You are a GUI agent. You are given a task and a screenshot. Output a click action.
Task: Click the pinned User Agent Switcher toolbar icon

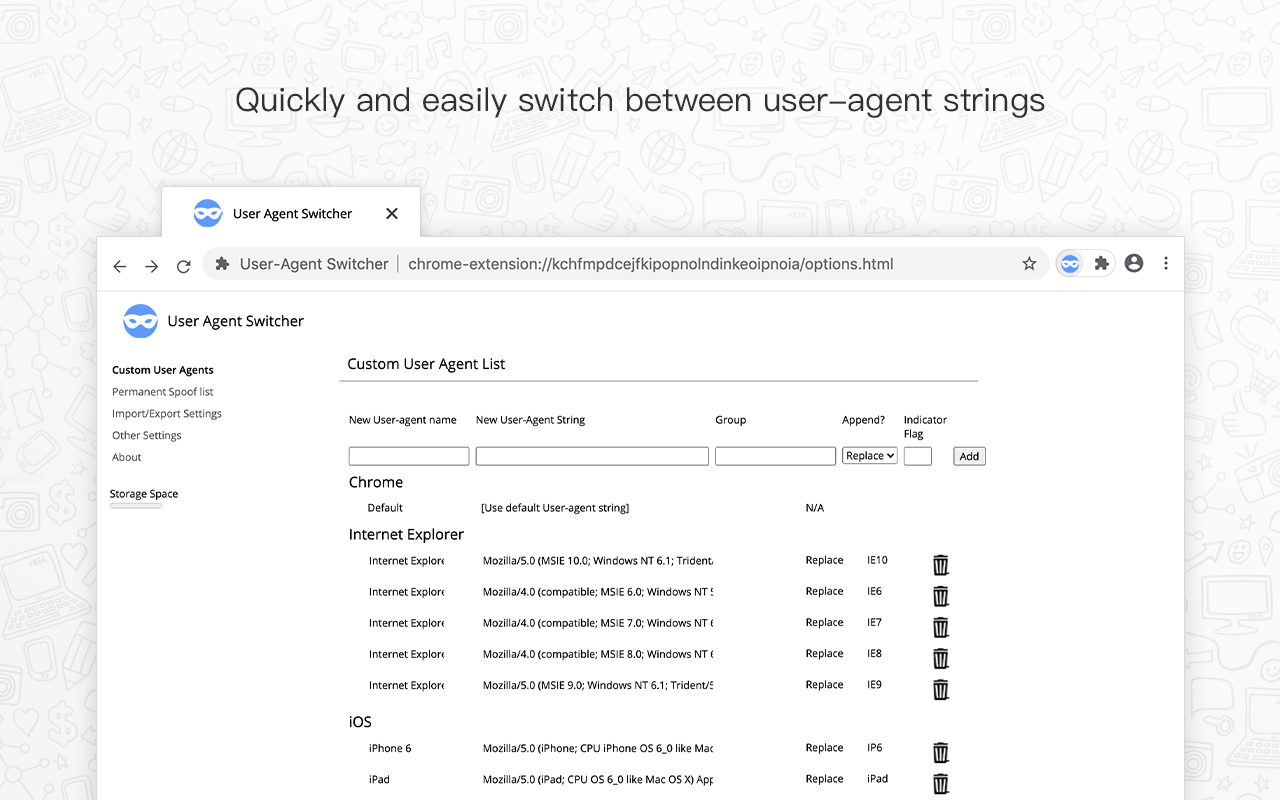[1070, 263]
